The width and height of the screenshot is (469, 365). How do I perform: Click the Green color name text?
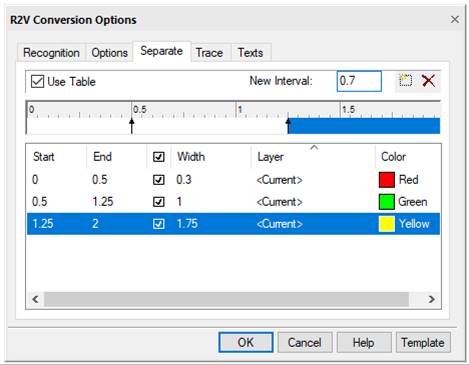413,202
